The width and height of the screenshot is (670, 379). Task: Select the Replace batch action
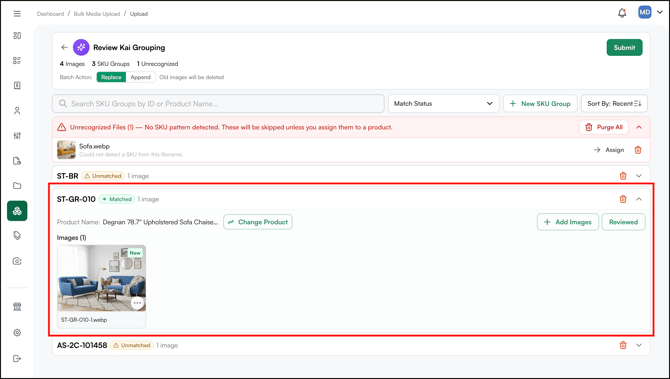111,77
